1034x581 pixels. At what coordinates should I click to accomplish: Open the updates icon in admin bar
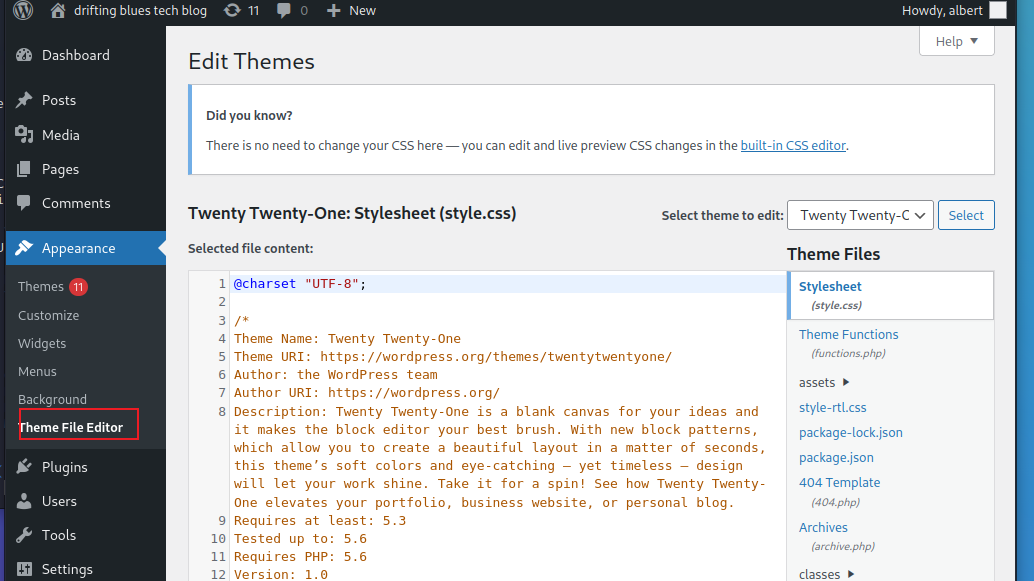[x=233, y=10]
